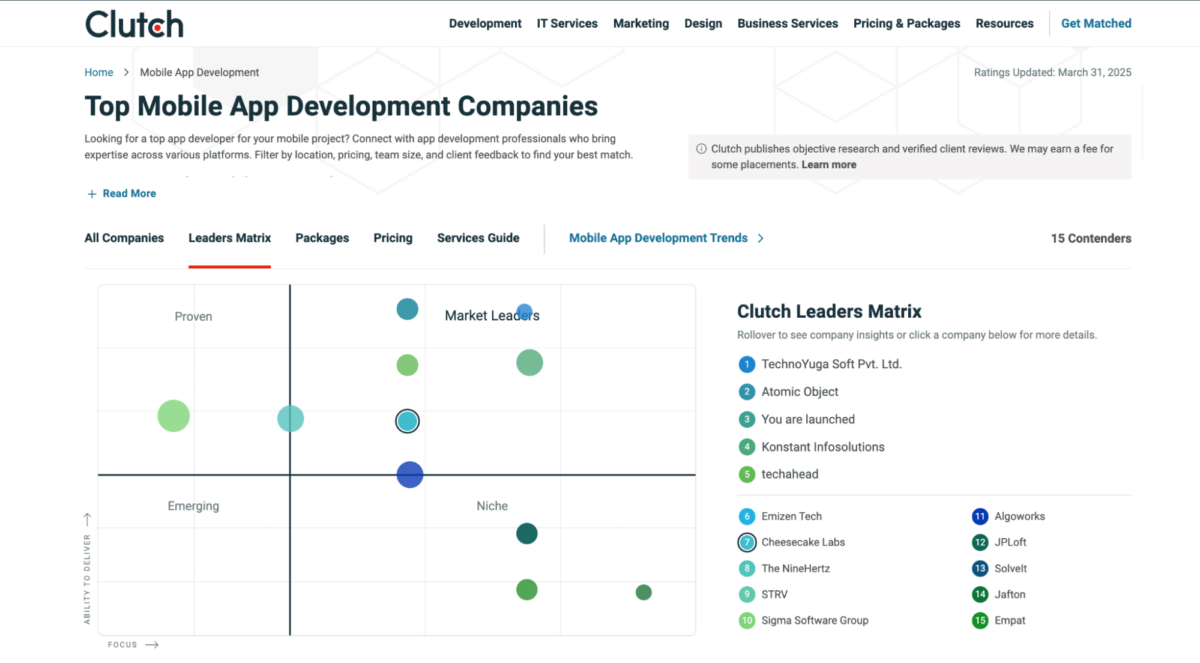Screen dimensions: 1200x663
Task: Click the number 11 Algoworks badge icon
Action: (980, 517)
